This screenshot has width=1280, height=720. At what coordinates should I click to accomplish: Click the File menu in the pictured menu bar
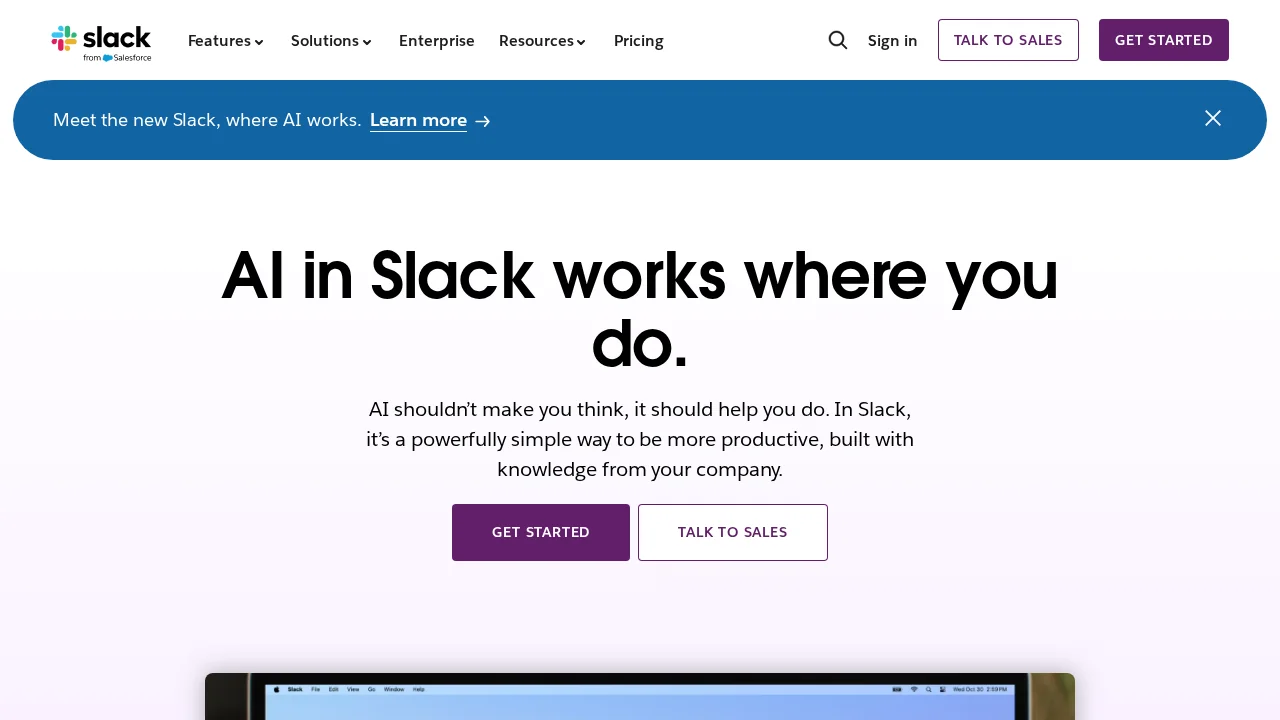[x=315, y=689]
